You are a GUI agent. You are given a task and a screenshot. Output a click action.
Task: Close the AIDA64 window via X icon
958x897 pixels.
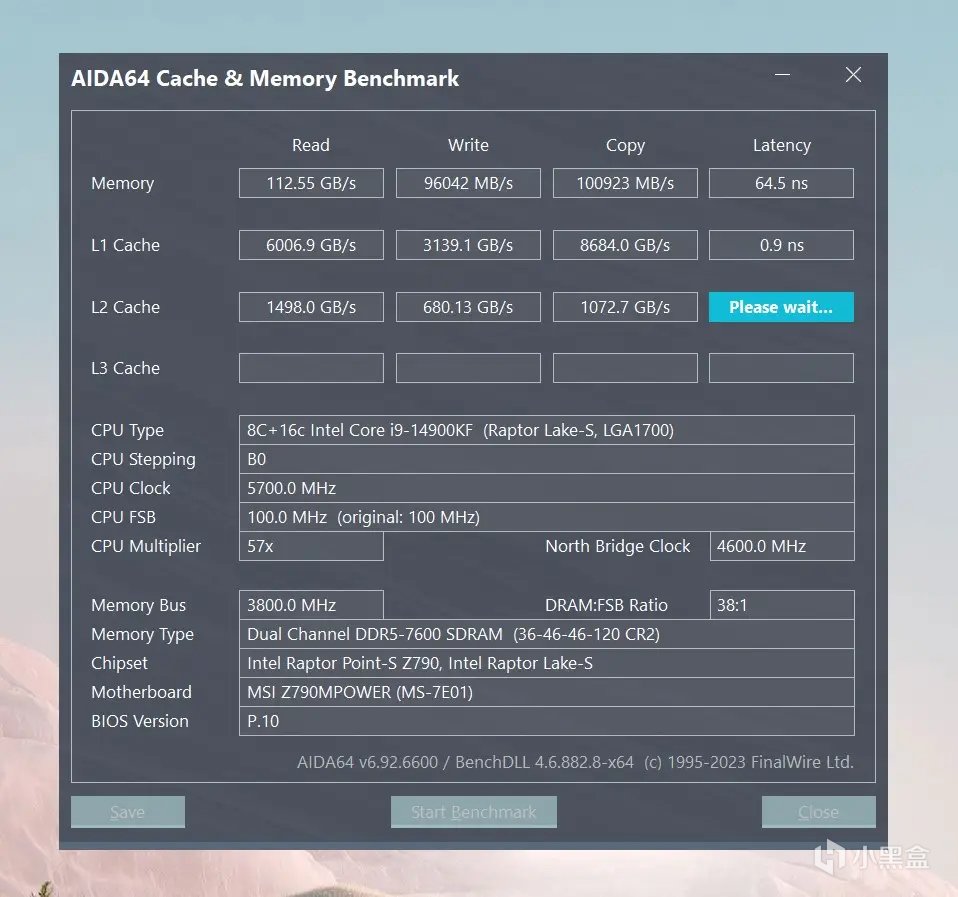tap(853, 75)
